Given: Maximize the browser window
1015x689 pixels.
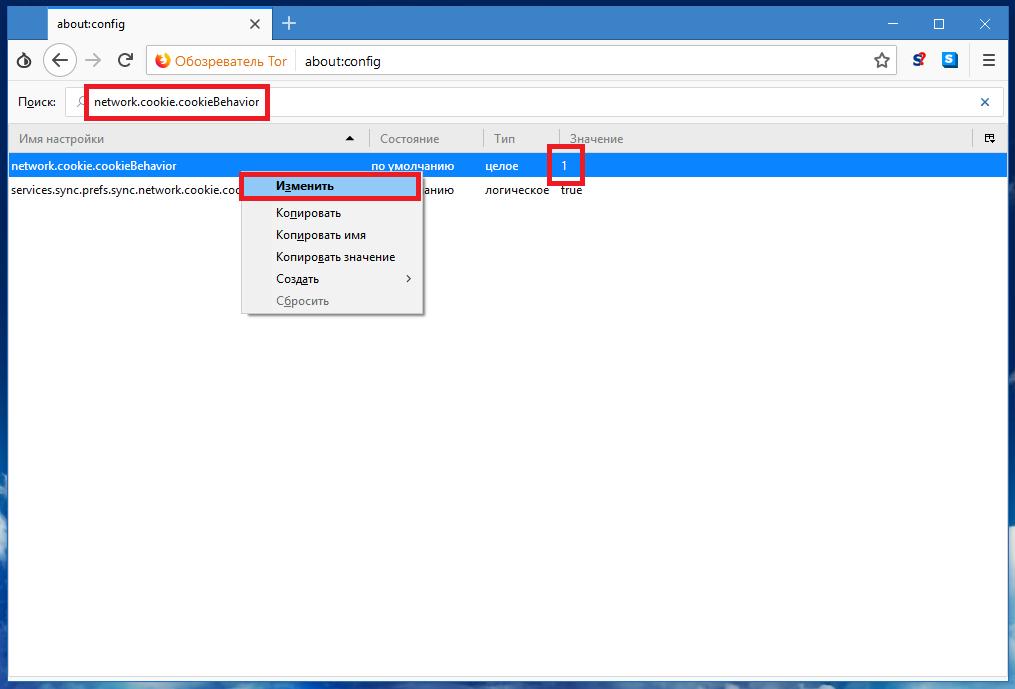Looking at the screenshot, I should (939, 24).
